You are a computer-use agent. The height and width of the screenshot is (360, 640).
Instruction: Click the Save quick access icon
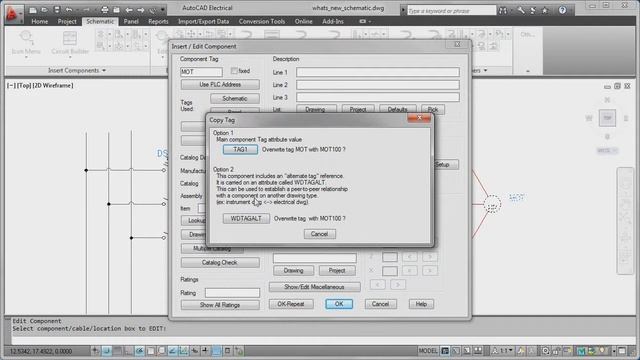[x=57, y=10]
